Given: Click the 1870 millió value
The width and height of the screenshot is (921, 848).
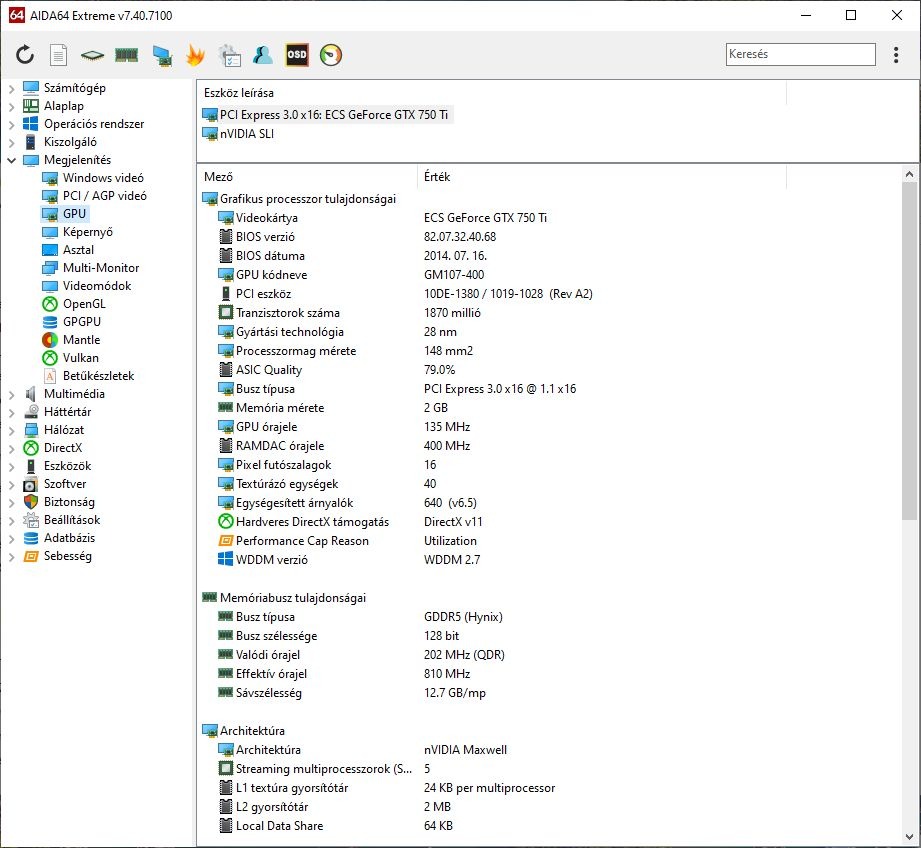Looking at the screenshot, I should click(452, 313).
